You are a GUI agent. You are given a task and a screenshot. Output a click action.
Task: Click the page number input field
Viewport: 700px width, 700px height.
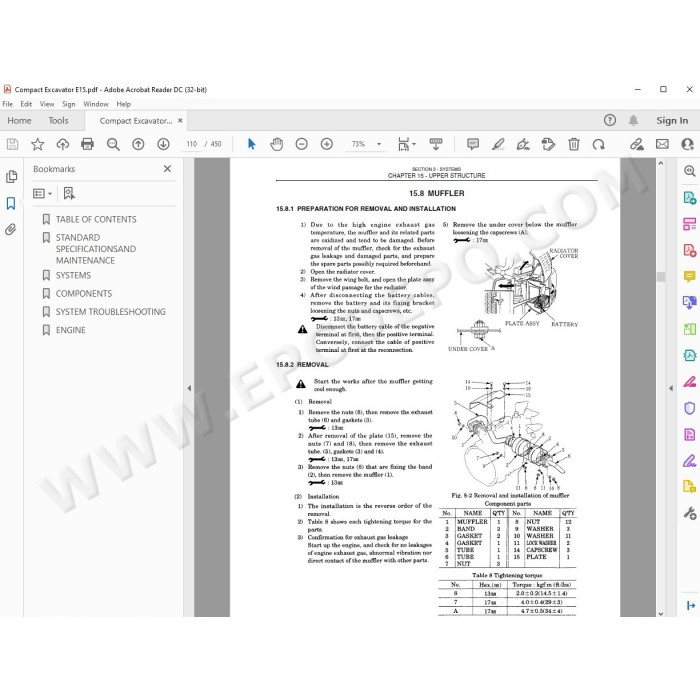click(192, 144)
